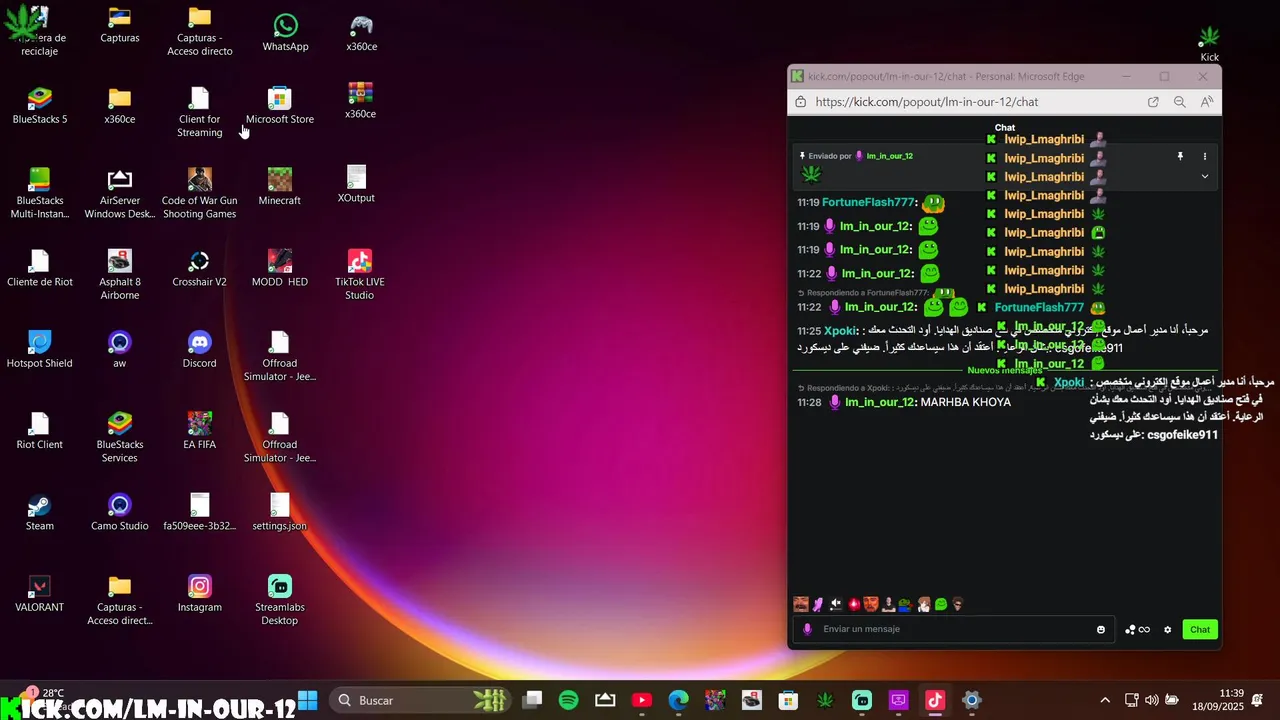Show hidden system tray icons chevron

[1105, 700]
